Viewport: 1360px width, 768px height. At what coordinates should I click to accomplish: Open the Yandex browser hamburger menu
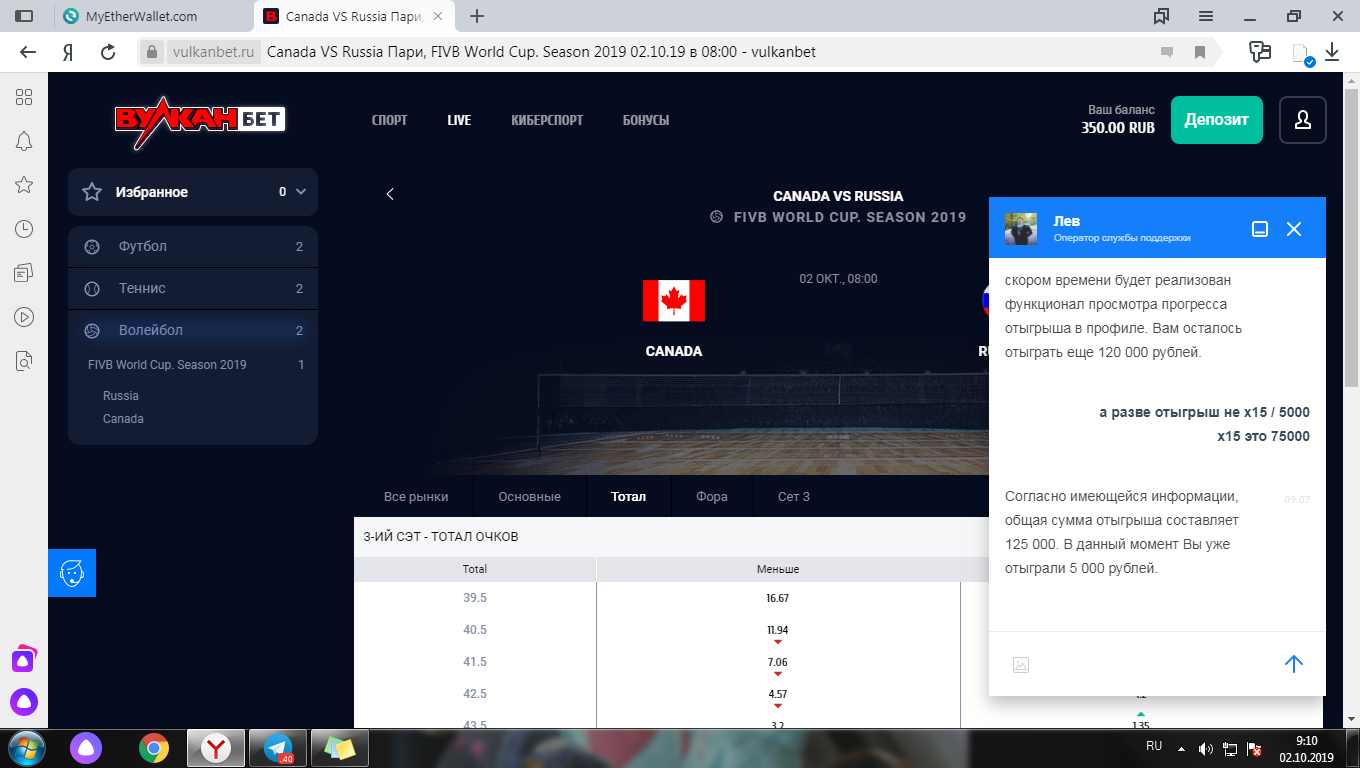pyautogui.click(x=1206, y=16)
